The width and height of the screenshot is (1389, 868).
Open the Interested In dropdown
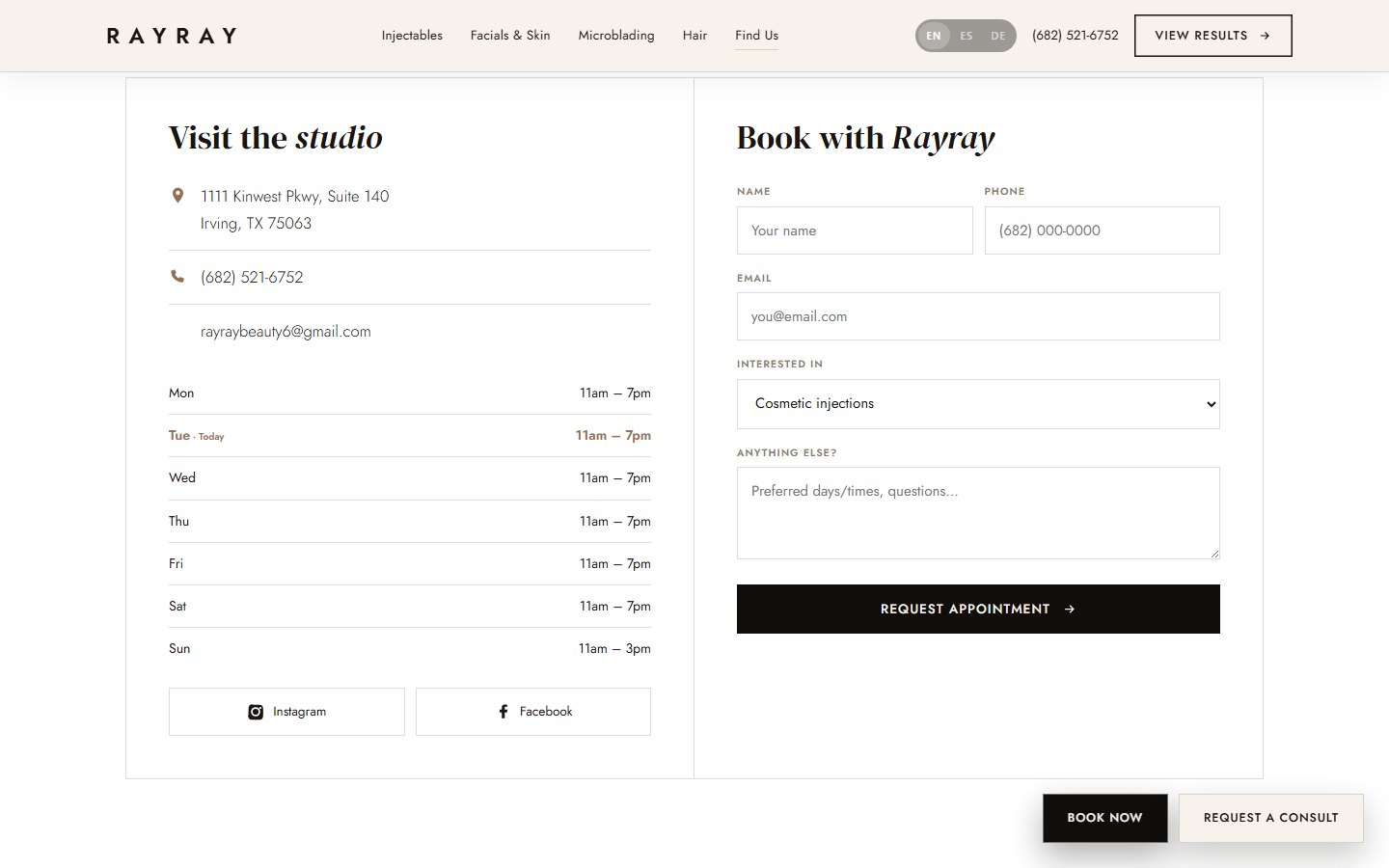click(x=978, y=404)
